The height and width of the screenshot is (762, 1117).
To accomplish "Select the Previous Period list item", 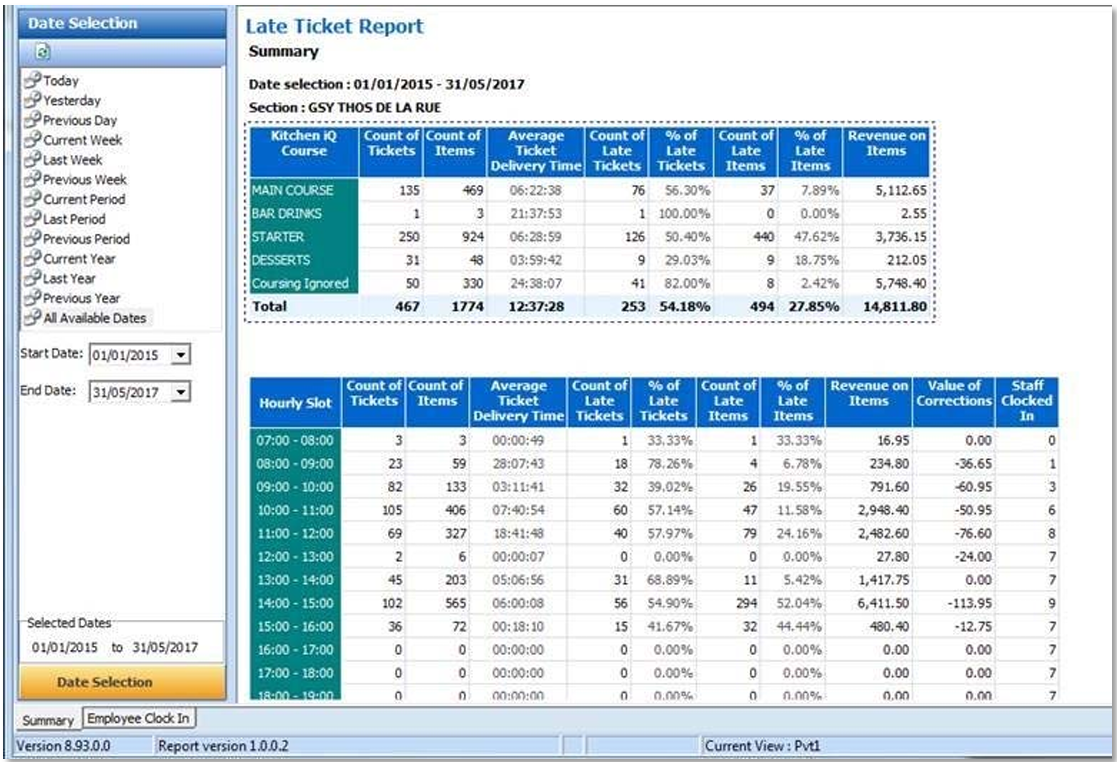I will pos(86,239).
